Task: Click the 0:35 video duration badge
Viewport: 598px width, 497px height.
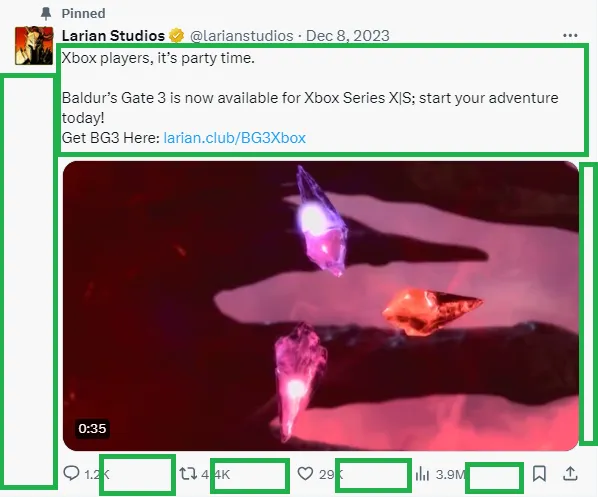Action: [x=92, y=428]
